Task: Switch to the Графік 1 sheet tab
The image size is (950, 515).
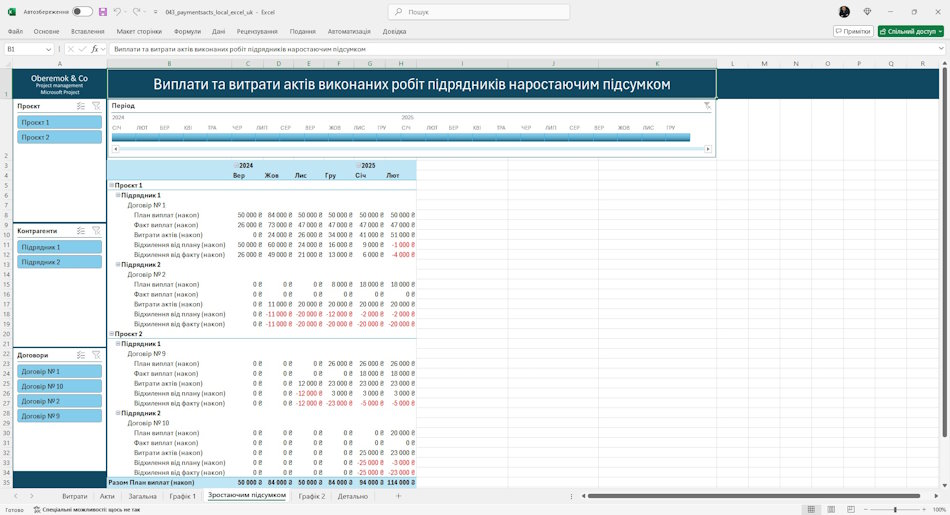Action: [x=182, y=496]
